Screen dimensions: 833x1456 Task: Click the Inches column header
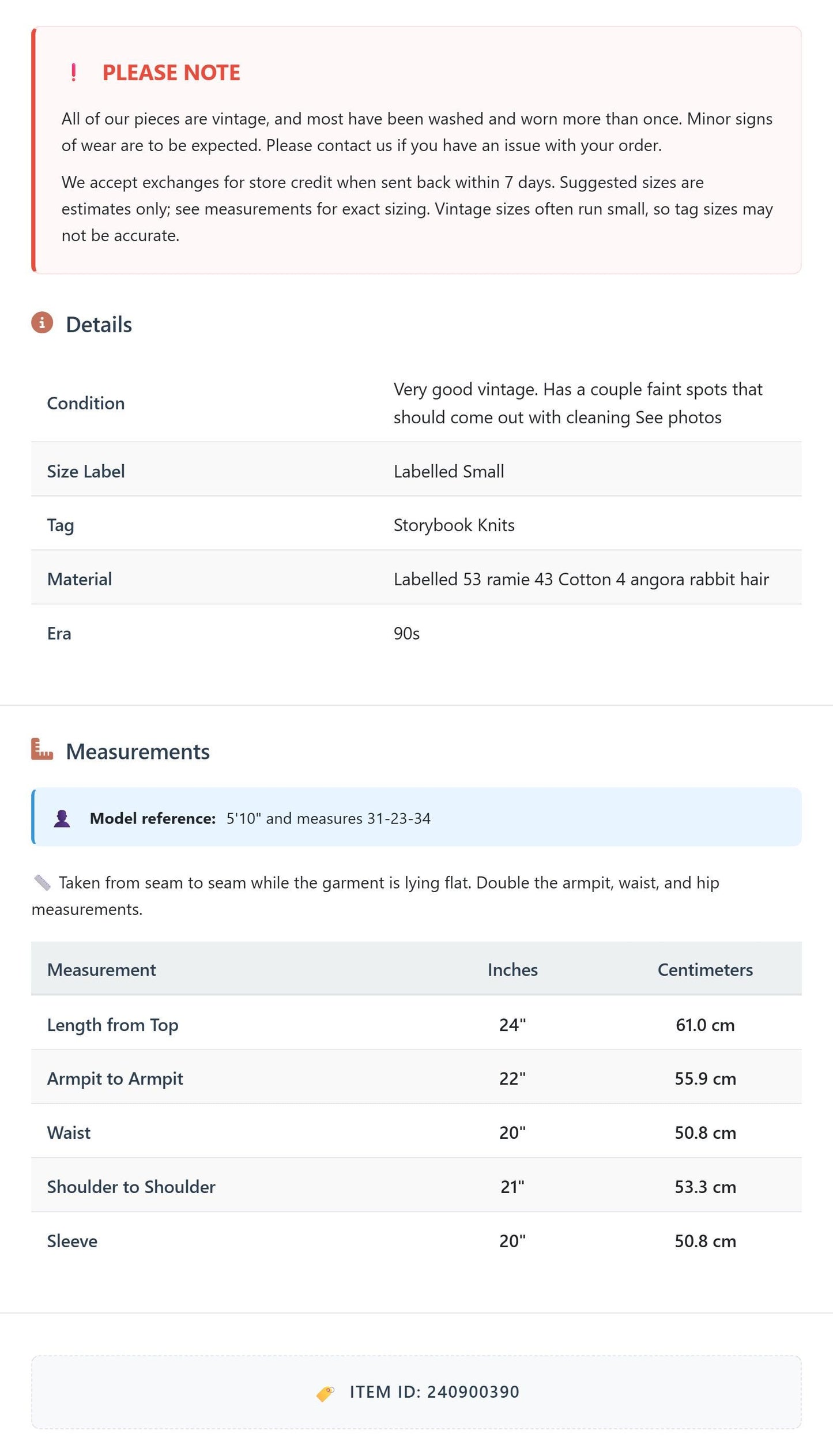tap(512, 969)
